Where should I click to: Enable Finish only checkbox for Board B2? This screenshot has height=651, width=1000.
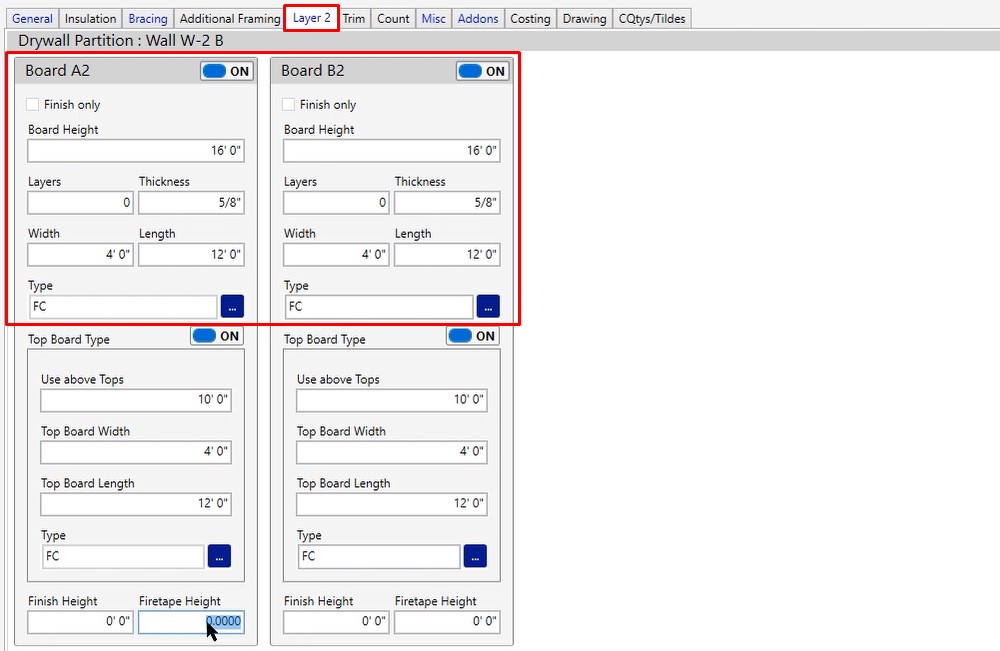click(289, 105)
